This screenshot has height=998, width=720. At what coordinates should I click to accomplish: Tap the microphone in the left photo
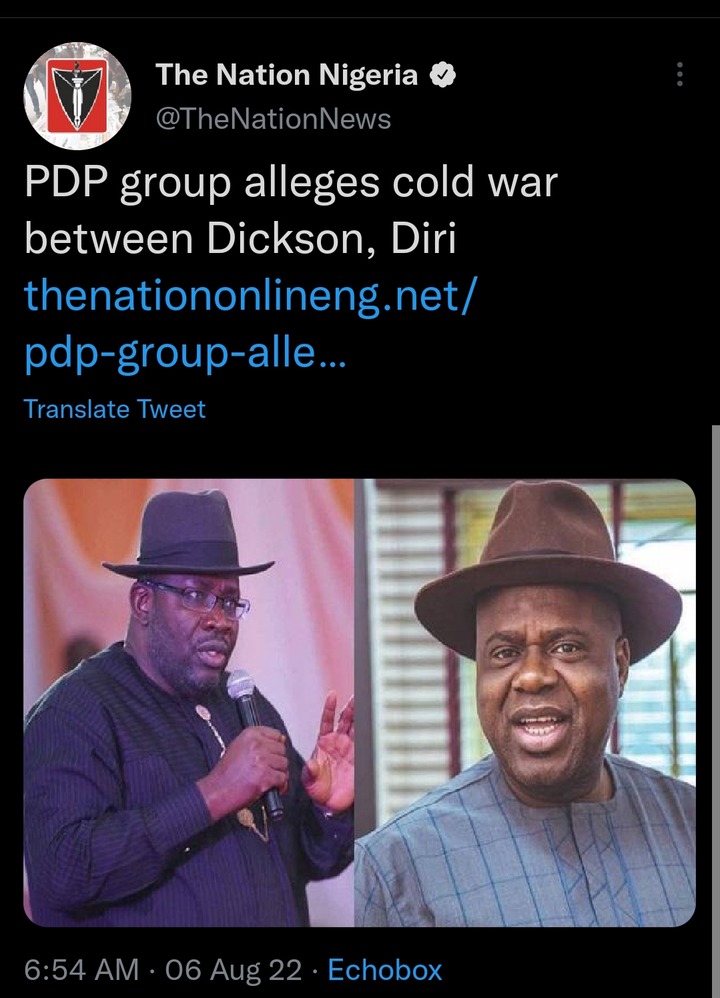(253, 738)
